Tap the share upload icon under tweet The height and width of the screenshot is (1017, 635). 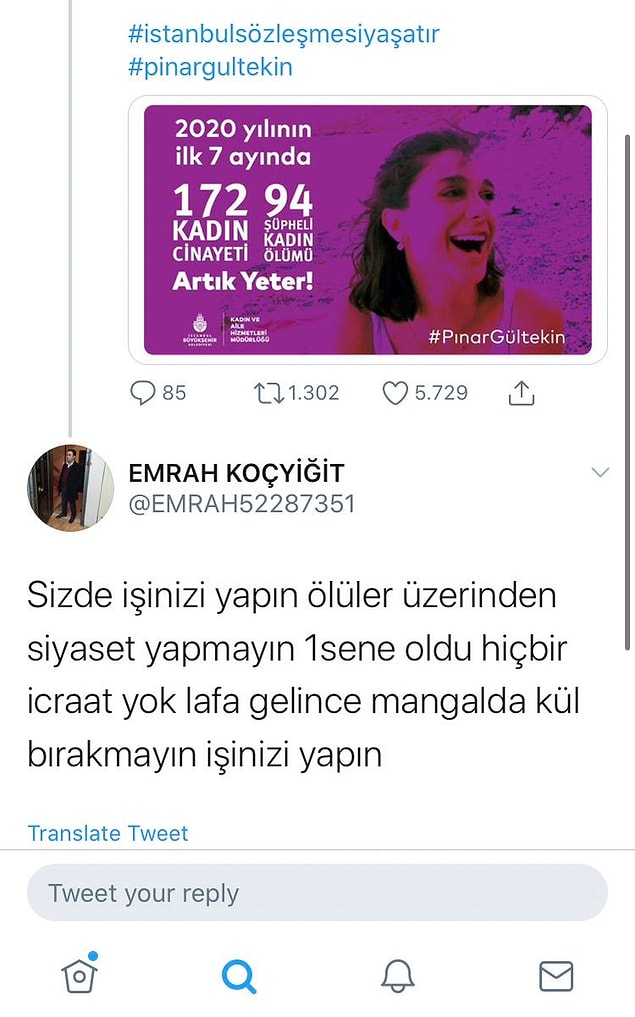[521, 392]
